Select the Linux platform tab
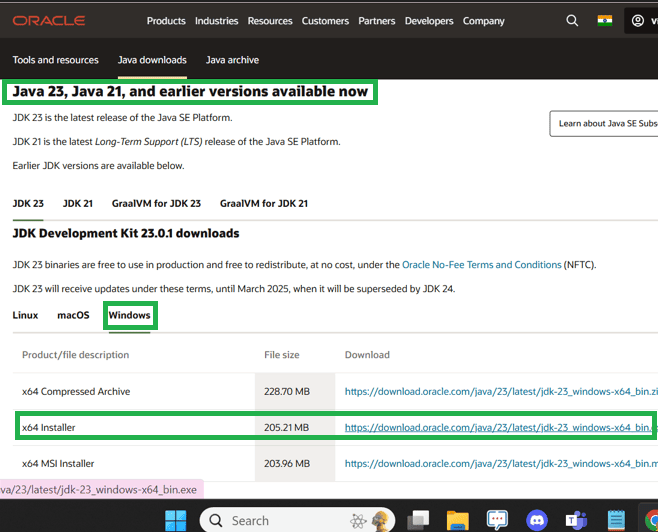Screen dimensions: 658x532 tap(25, 315)
